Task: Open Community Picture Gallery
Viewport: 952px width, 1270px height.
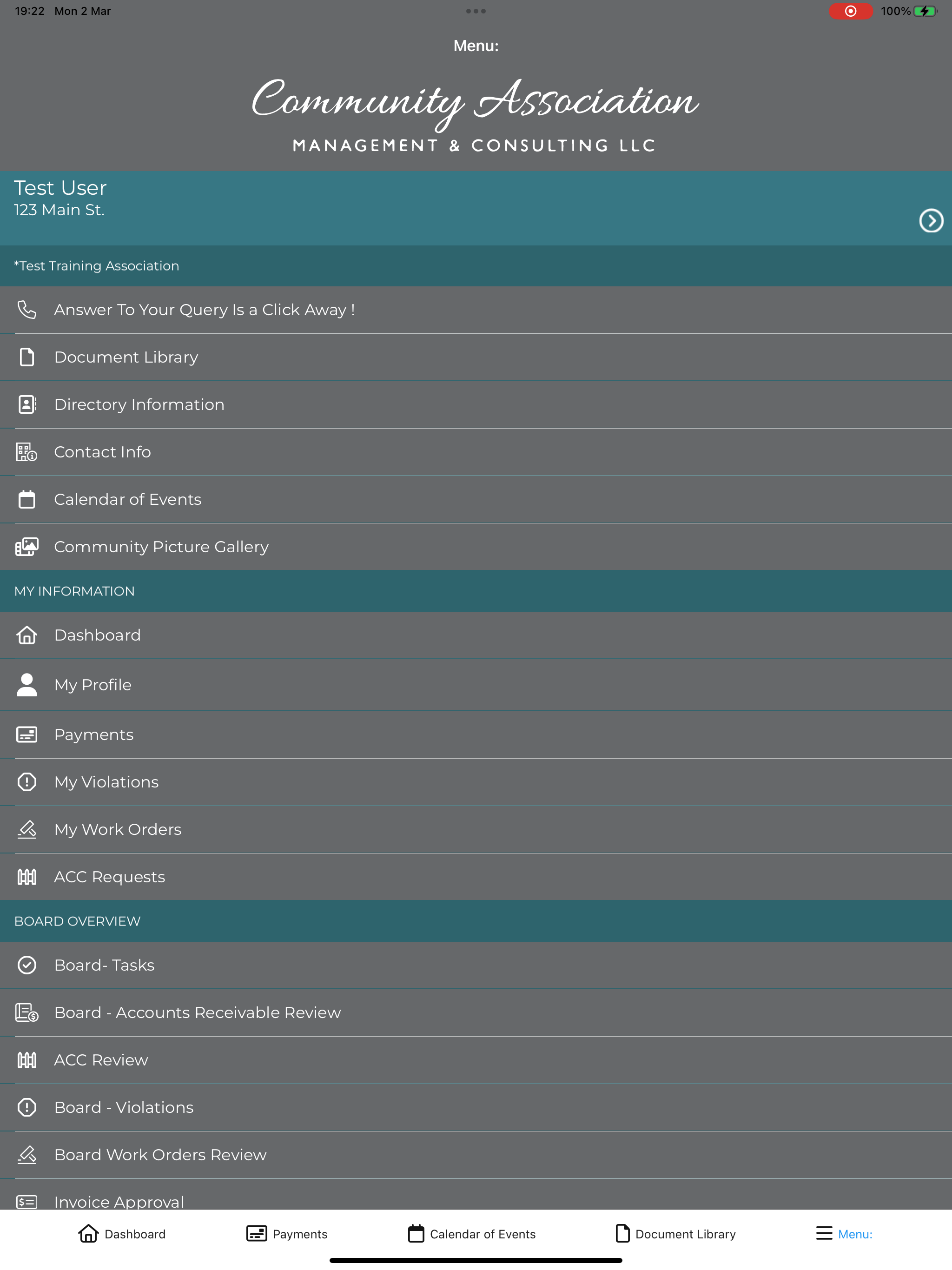Action: [x=476, y=547]
